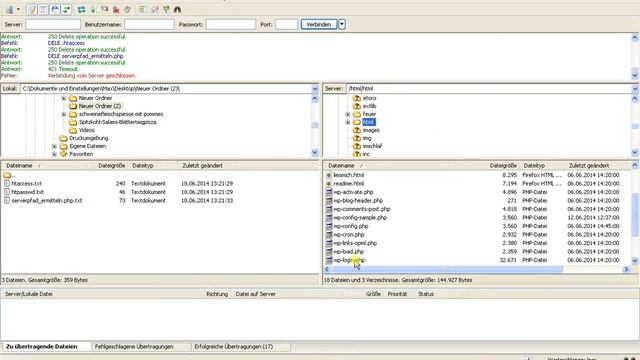Image resolution: width=640 pixels, height=360 pixels.
Task: Click into the Passwort field
Action: point(231,24)
